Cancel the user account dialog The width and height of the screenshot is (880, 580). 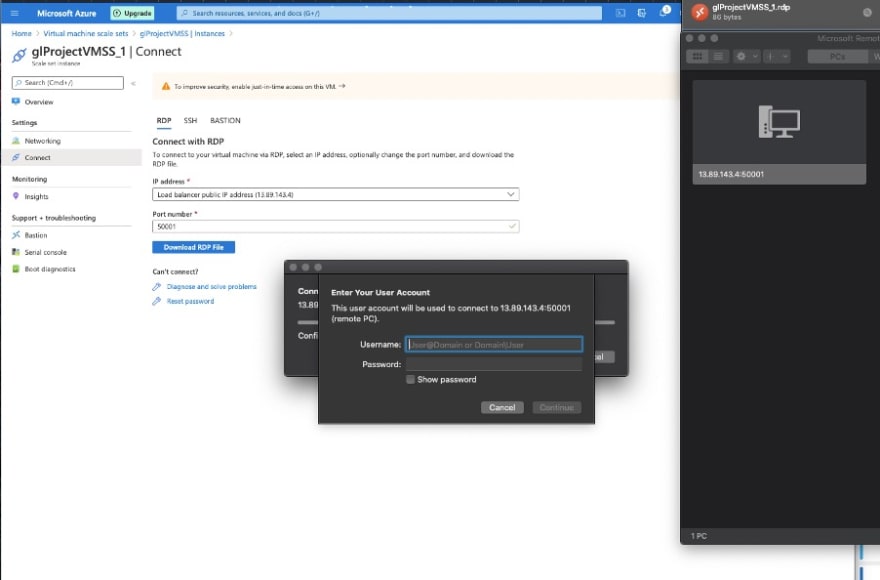coord(502,408)
